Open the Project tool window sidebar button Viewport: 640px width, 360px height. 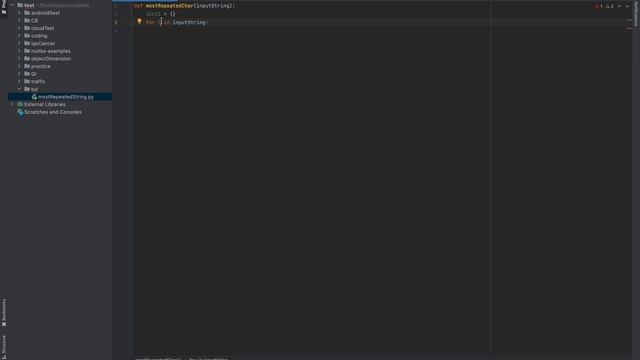pos(4,7)
